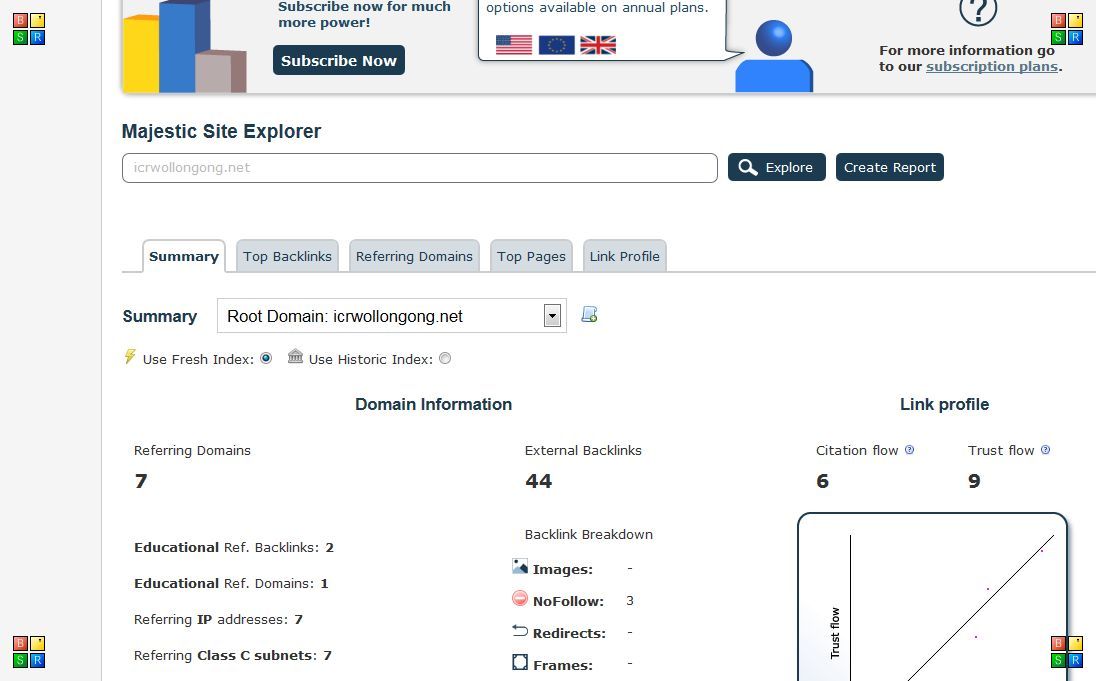Click the Explore search button
The width and height of the screenshot is (1096, 681).
(x=777, y=167)
